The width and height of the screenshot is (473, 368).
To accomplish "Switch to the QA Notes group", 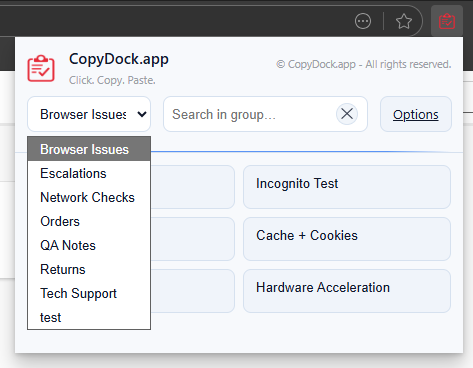I will 89,245.
